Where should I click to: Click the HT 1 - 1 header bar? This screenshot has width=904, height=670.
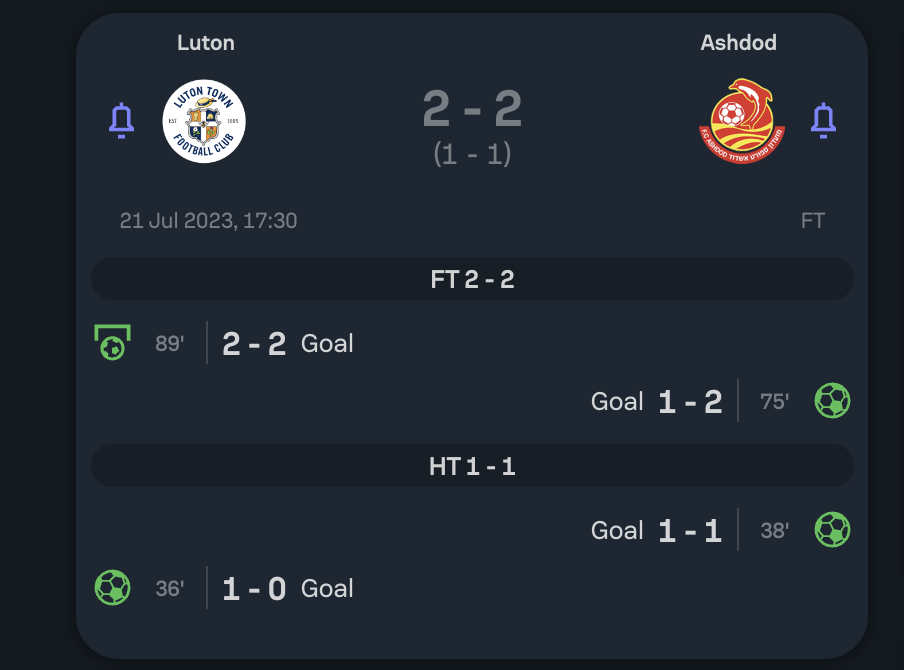tap(472, 466)
